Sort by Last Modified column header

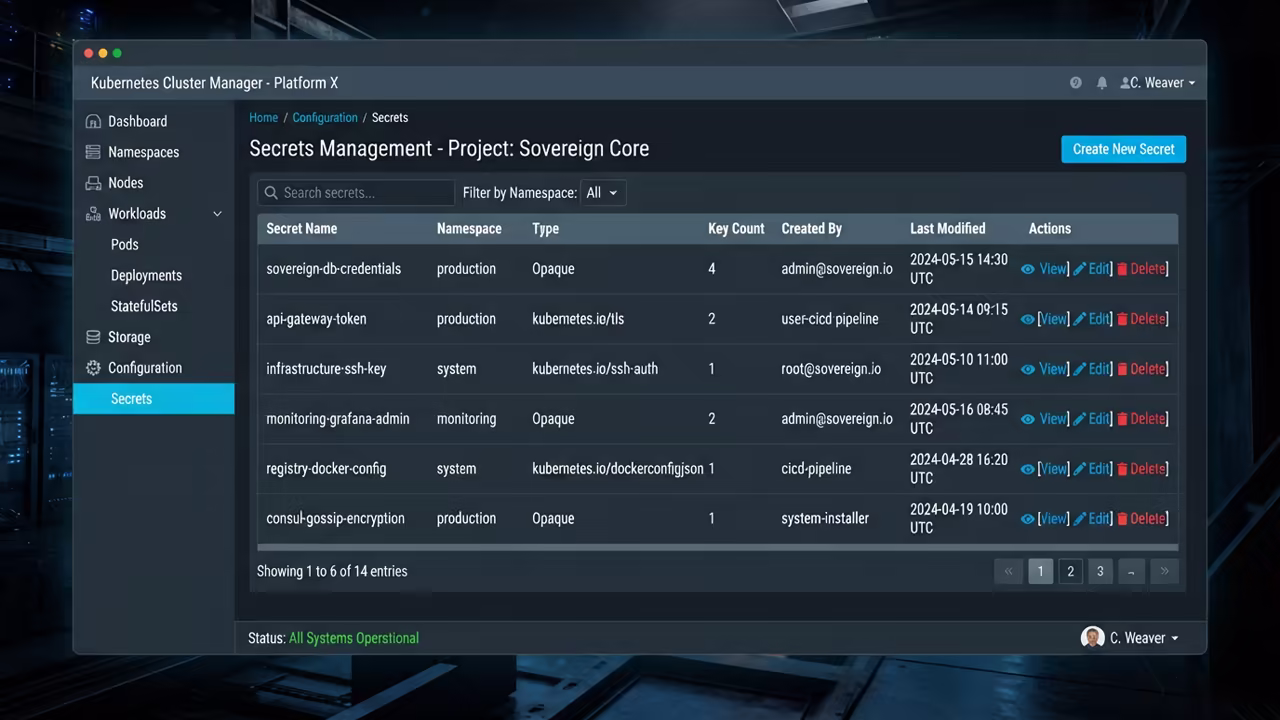948,229
